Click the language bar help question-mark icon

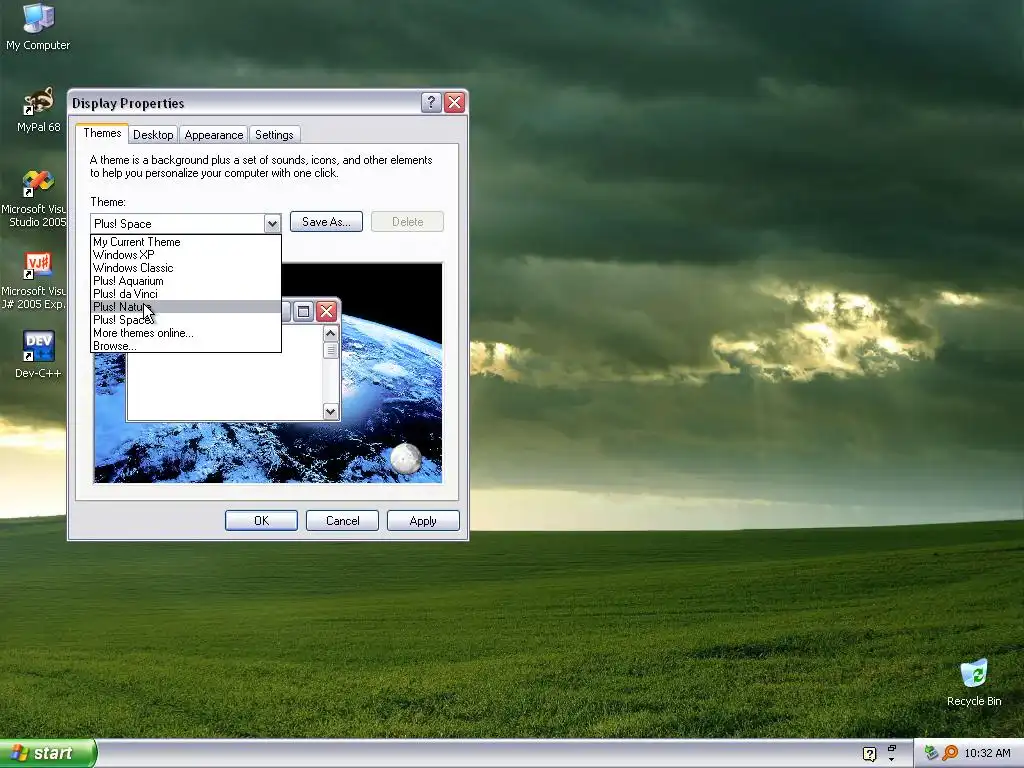(x=869, y=754)
